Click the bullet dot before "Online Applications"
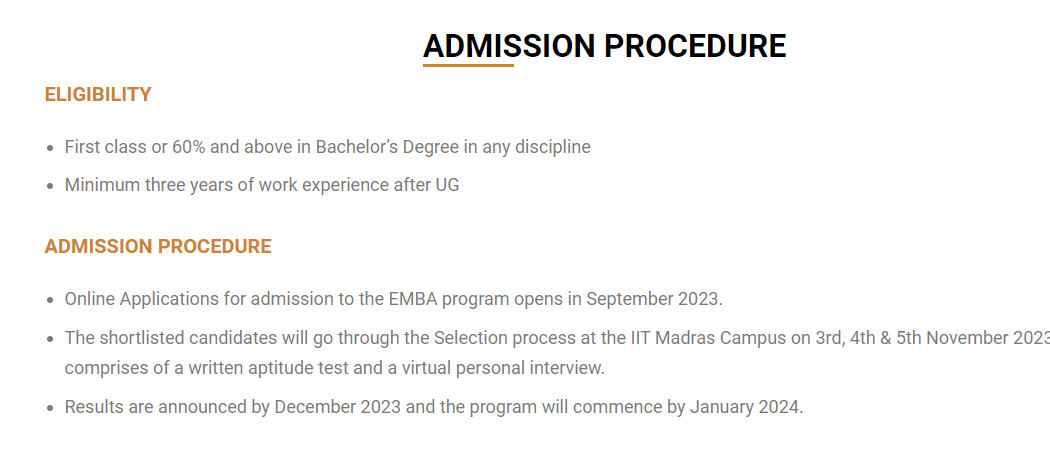This screenshot has width=1050, height=475. (50, 300)
